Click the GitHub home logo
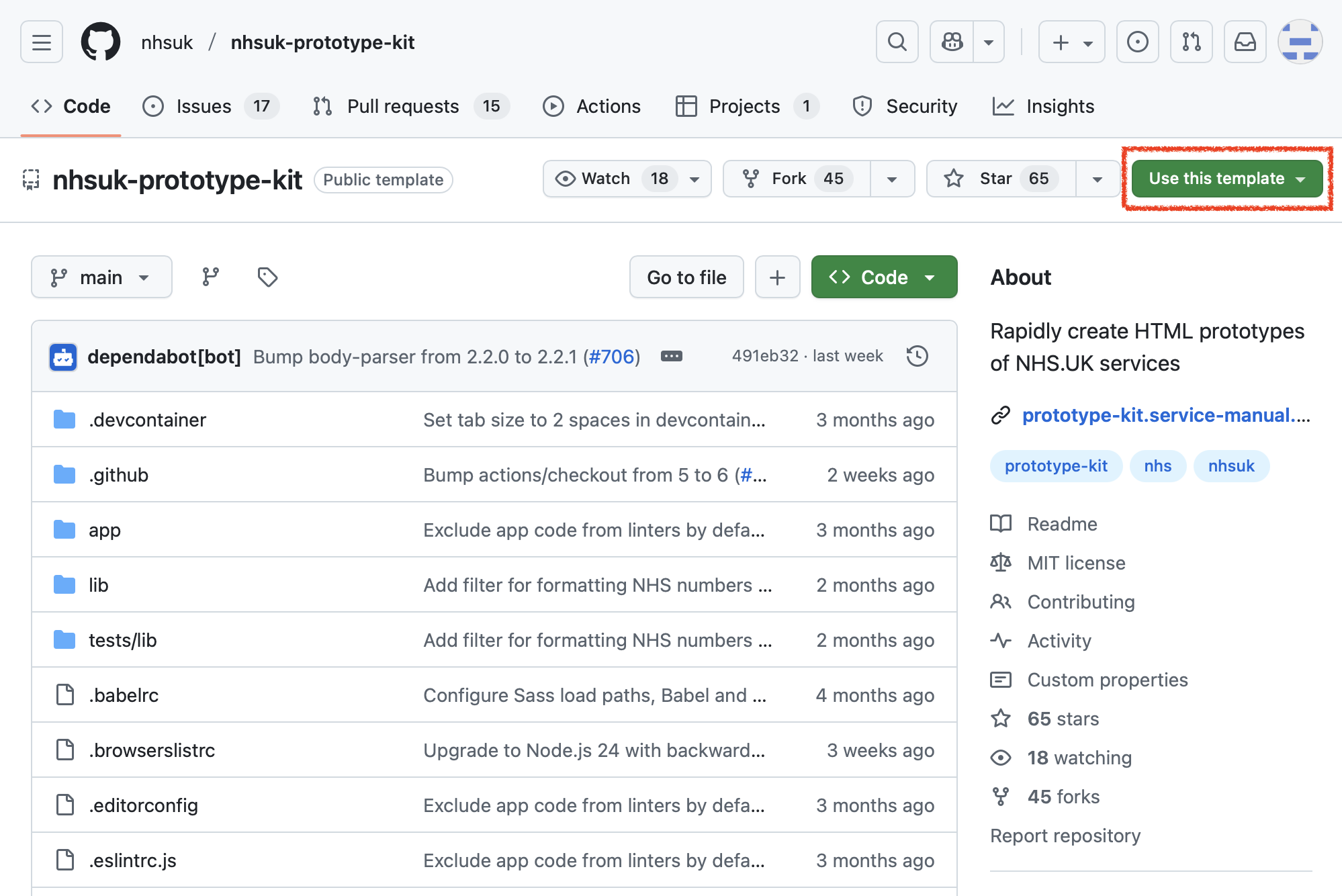 pos(101,42)
